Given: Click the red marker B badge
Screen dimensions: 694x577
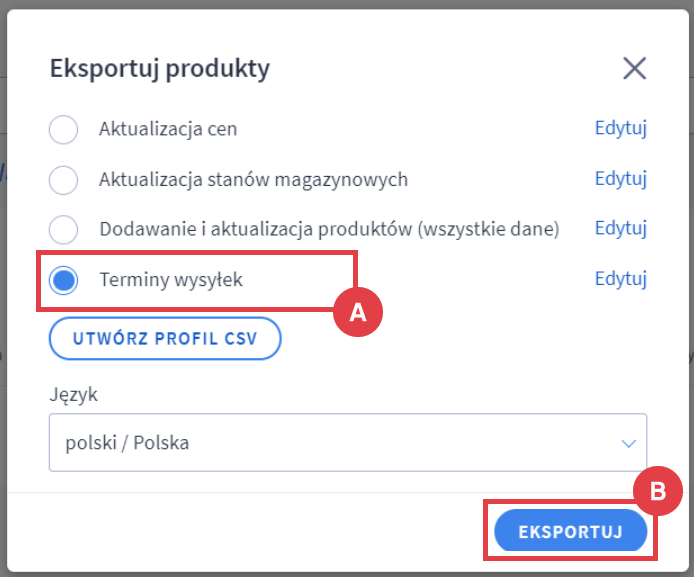Looking at the screenshot, I should (x=658, y=491).
